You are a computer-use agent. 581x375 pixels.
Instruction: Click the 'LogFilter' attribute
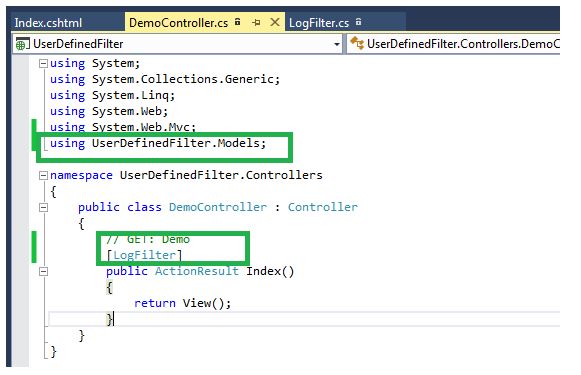coord(145,255)
